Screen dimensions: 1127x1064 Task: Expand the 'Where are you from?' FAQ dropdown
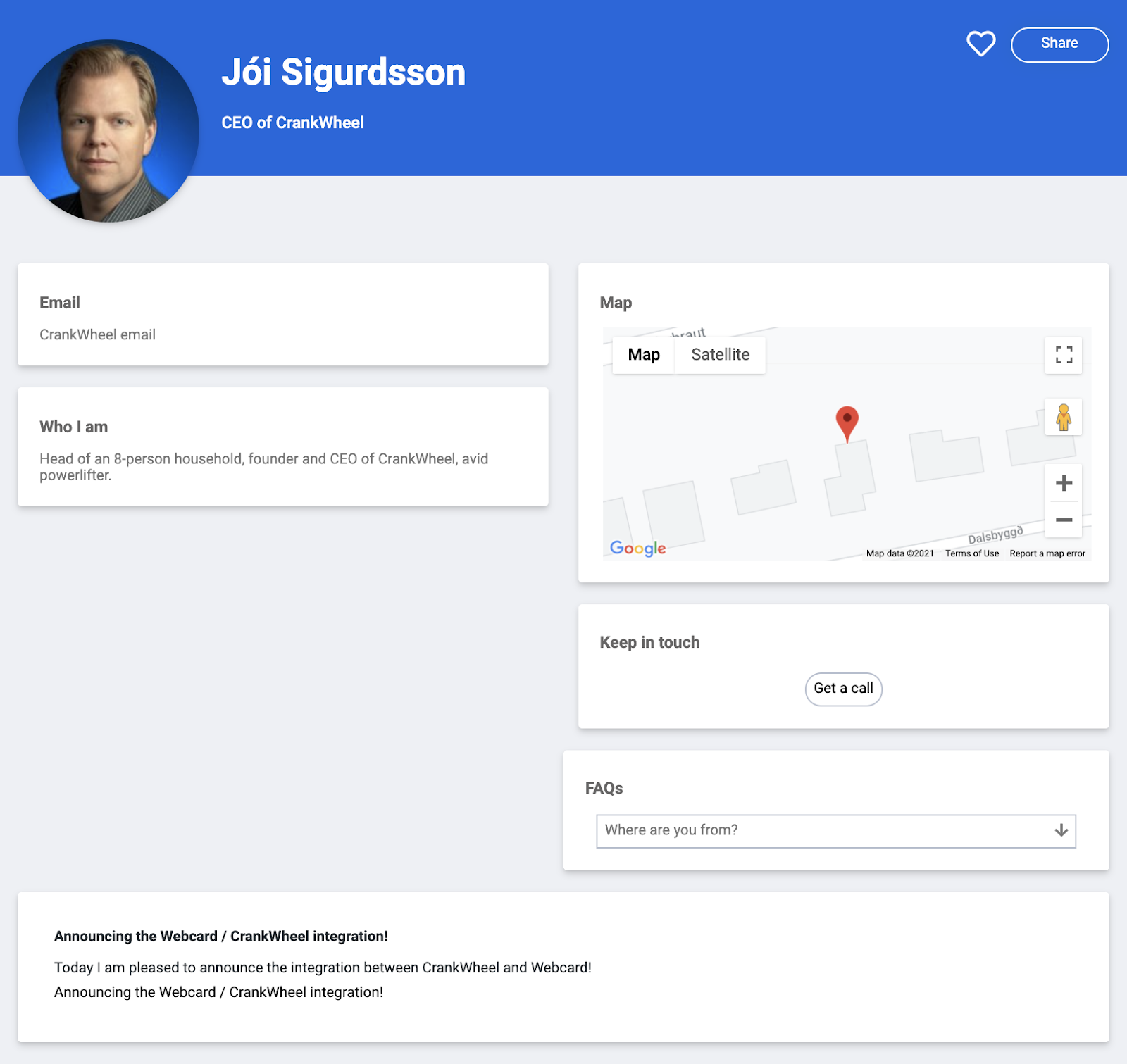pyautogui.click(x=835, y=831)
